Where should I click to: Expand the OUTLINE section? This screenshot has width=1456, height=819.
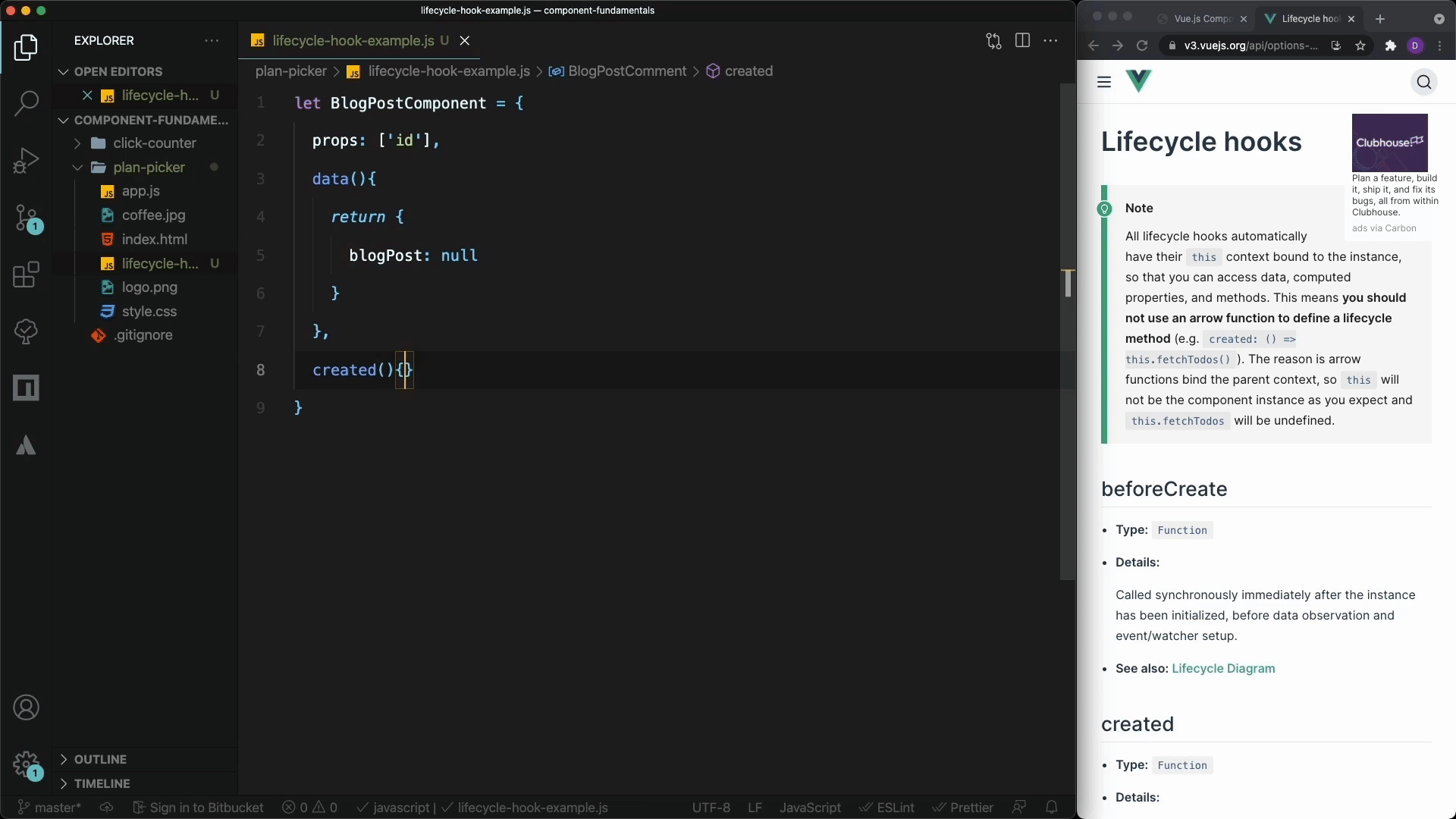pyautogui.click(x=100, y=759)
